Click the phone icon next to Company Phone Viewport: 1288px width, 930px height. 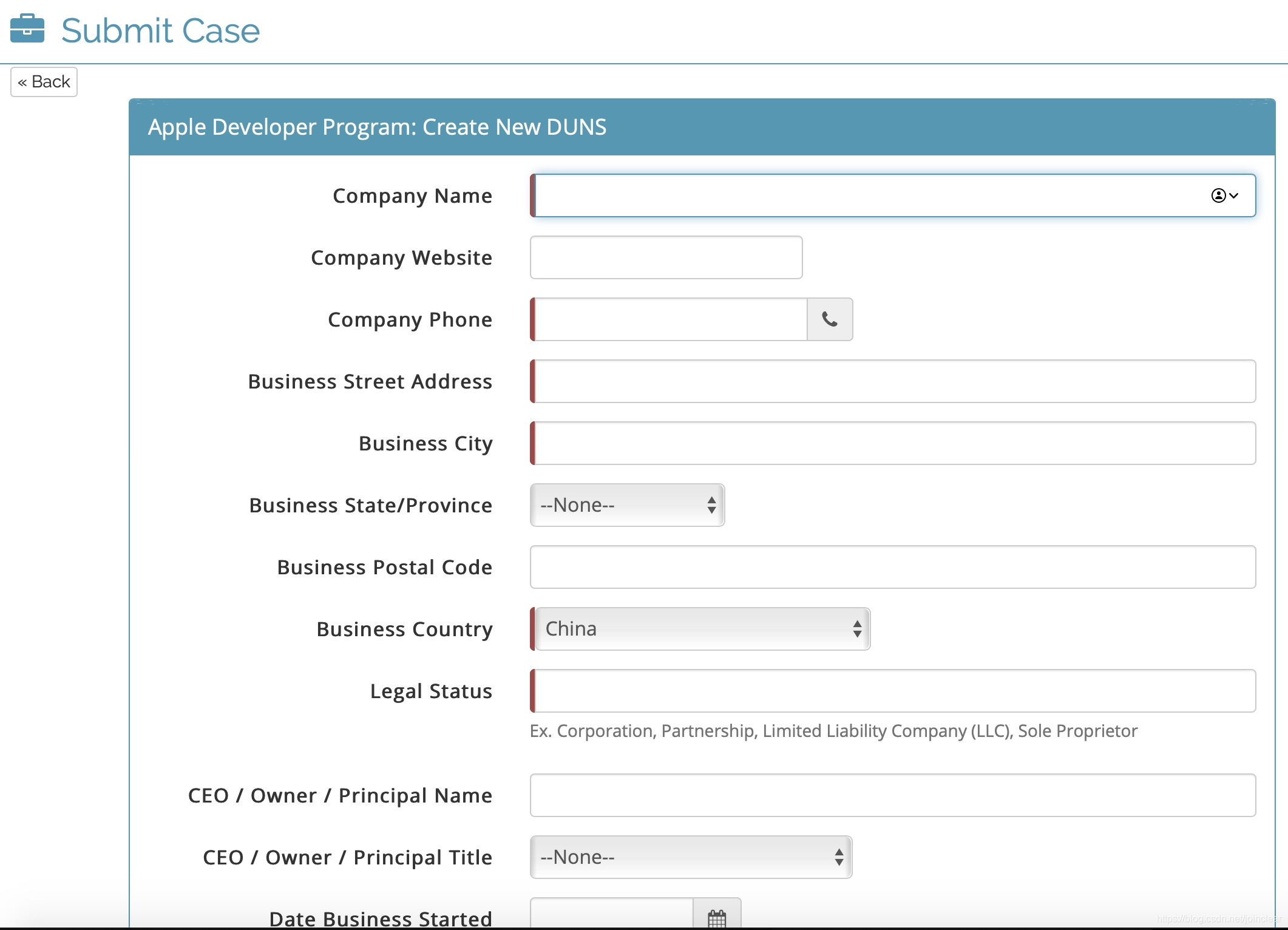[830, 319]
